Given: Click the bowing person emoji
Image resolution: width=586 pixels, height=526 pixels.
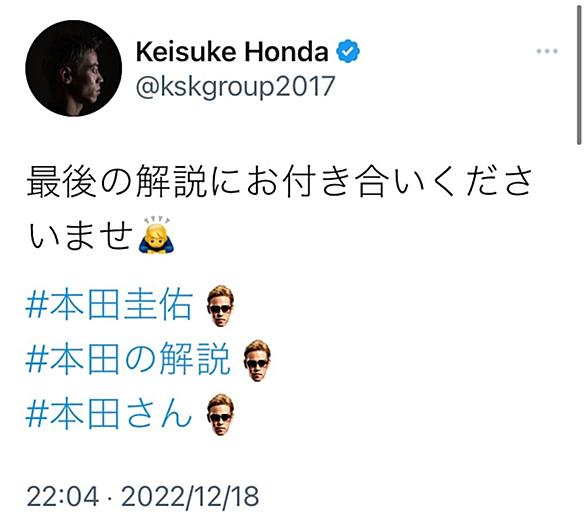Looking at the screenshot, I should pyautogui.click(x=156, y=234).
